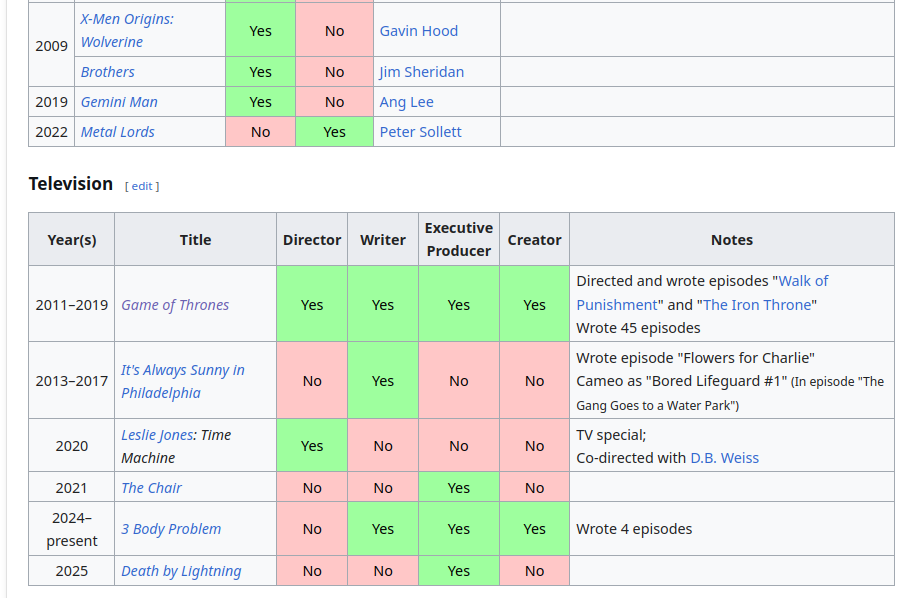Screen dimensions: 904x598
Task: Select Leslie Jones Director Yes cell
Action: [312, 446]
